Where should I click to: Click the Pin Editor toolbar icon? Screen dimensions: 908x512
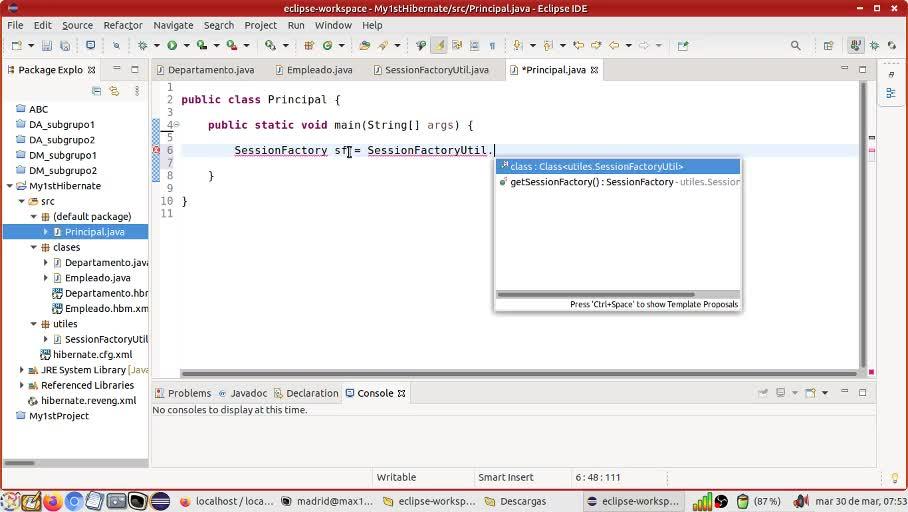(683, 46)
